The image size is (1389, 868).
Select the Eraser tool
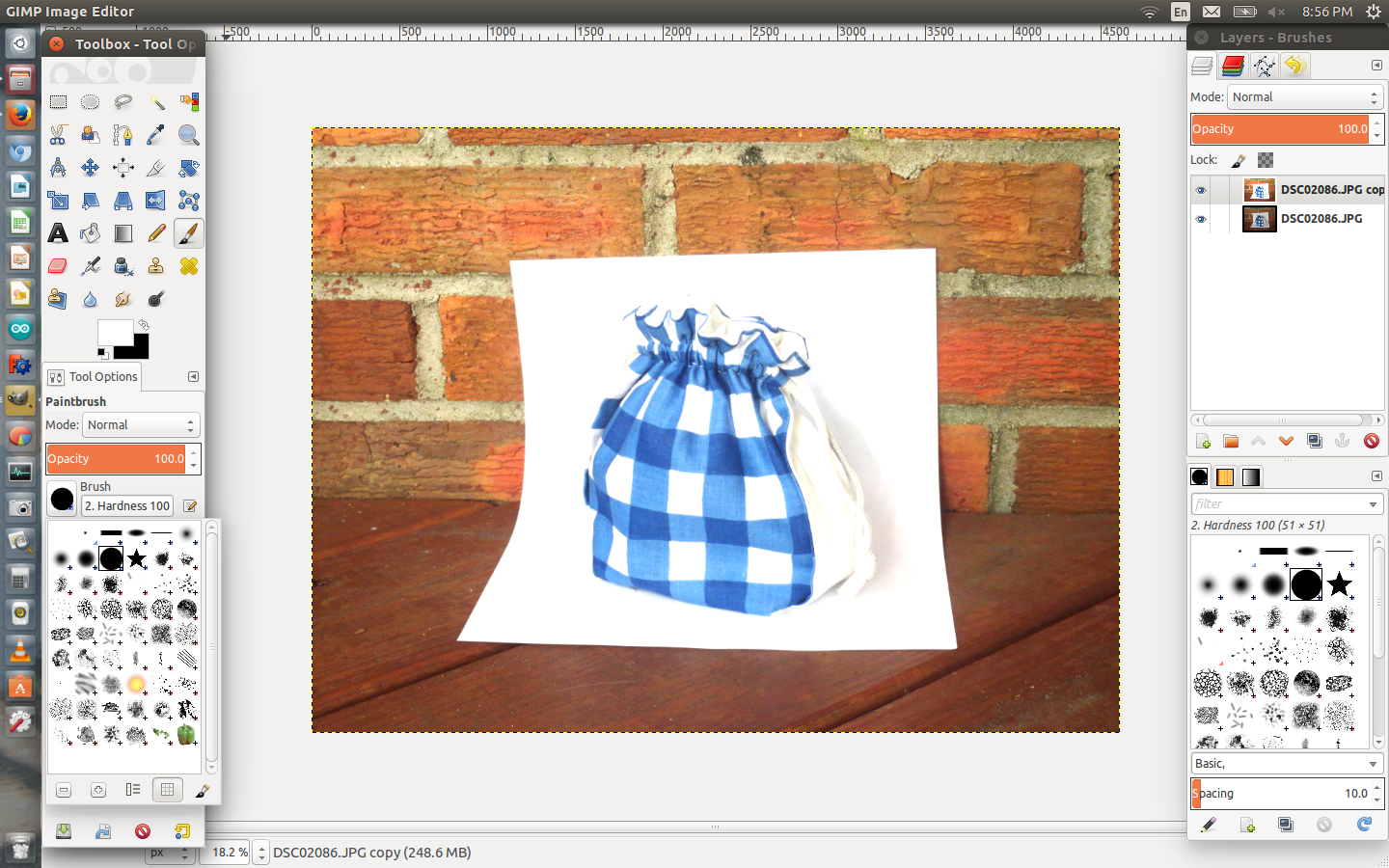point(58,266)
